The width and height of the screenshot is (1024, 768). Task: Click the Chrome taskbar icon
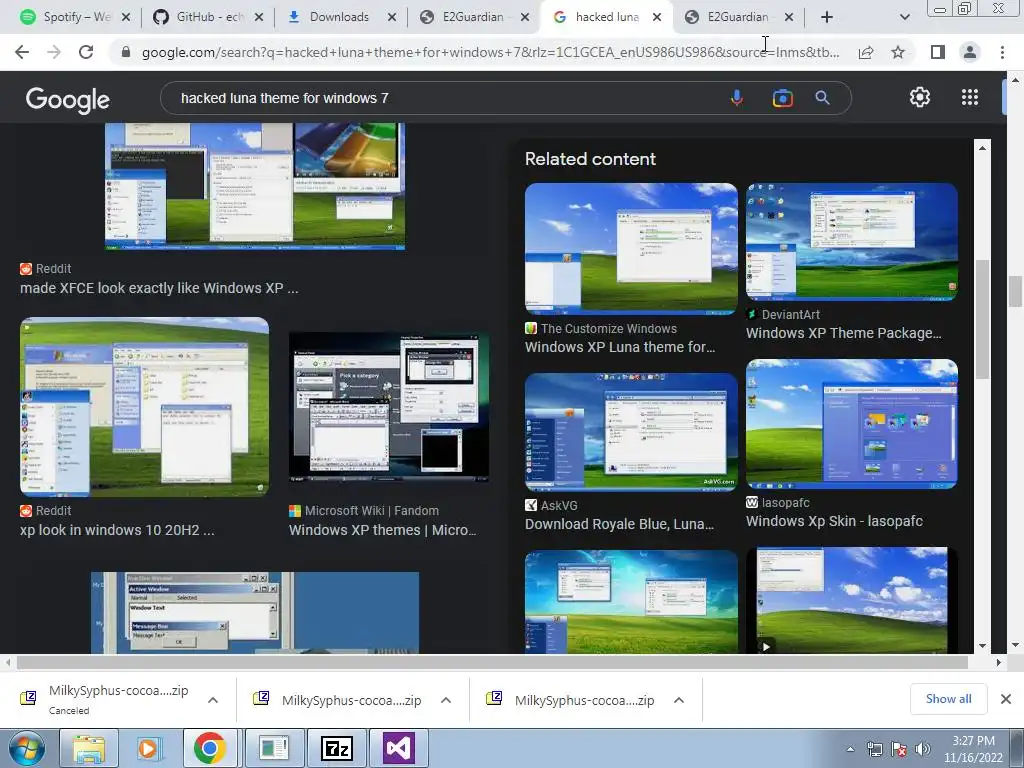[x=209, y=748]
